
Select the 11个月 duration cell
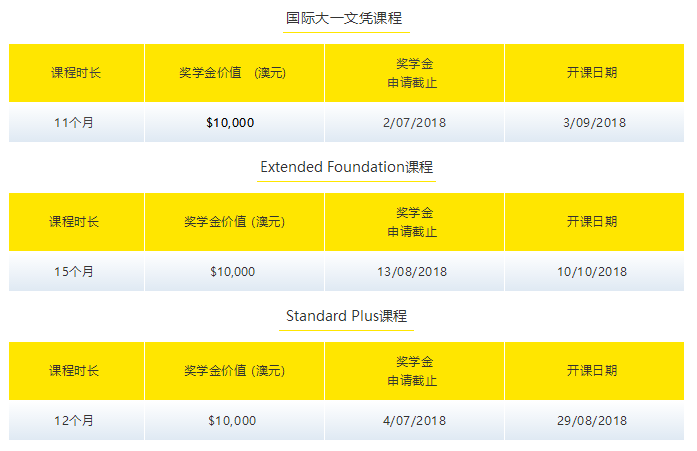click(x=74, y=123)
